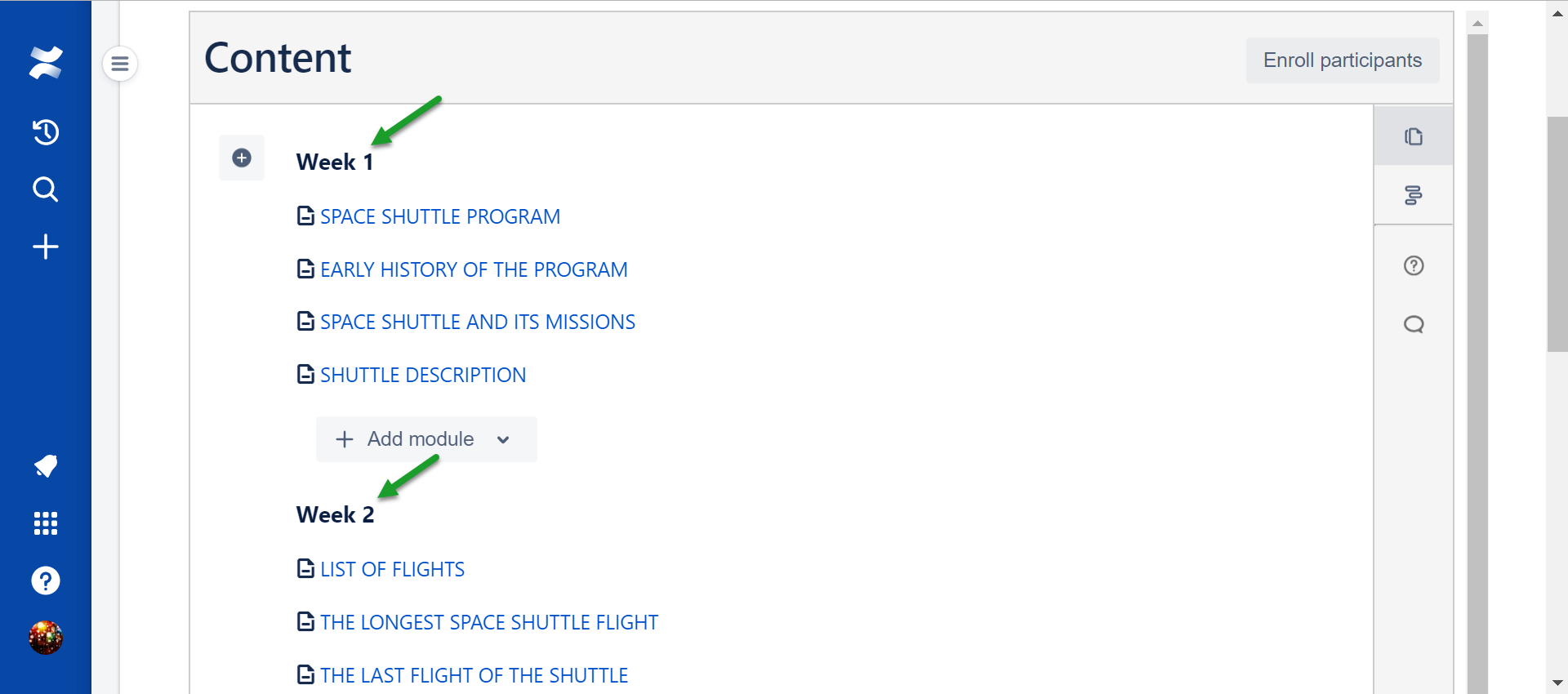Click the Confluence logo icon
This screenshot has width=1568, height=694.
[46, 63]
